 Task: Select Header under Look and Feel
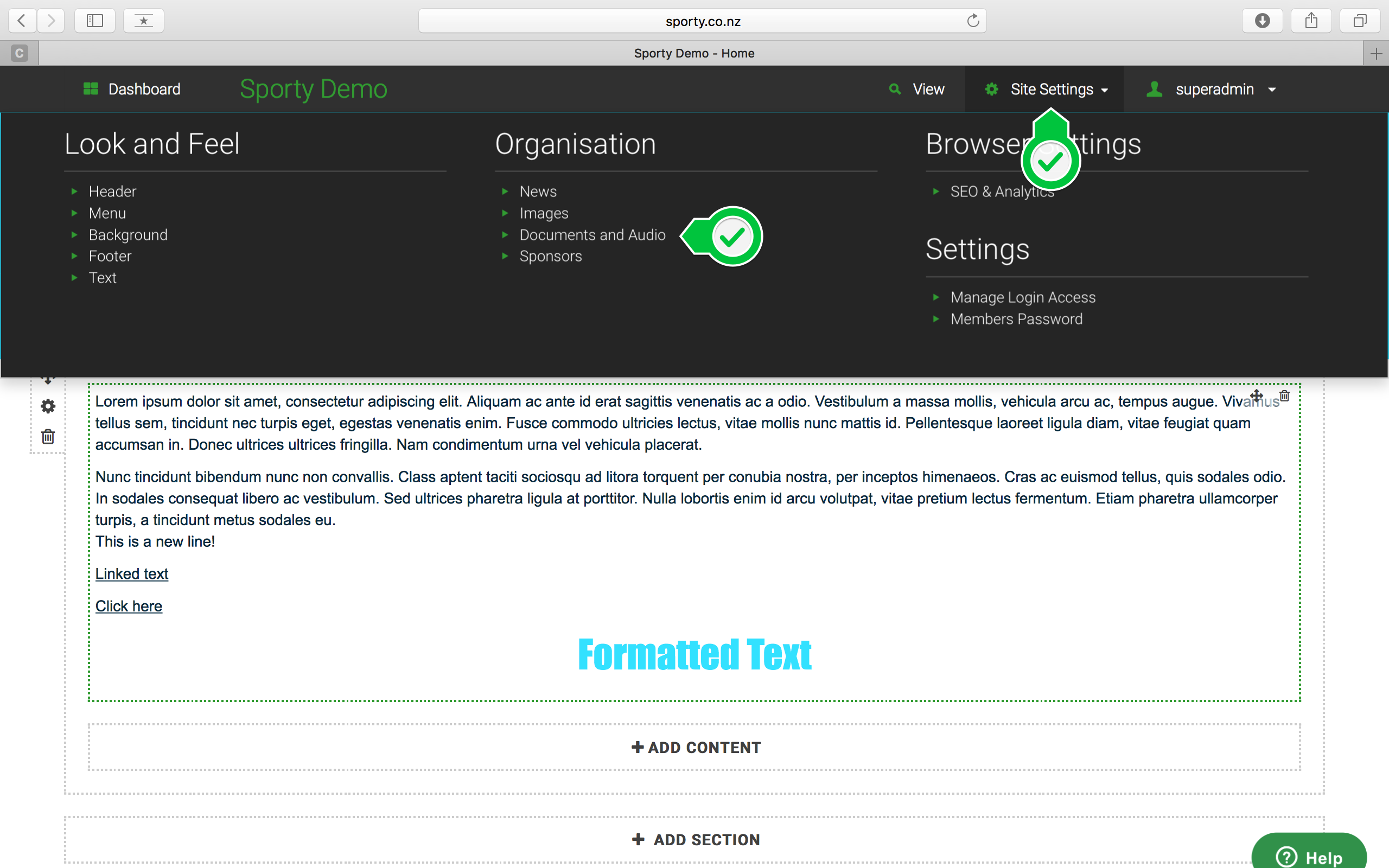pos(112,191)
